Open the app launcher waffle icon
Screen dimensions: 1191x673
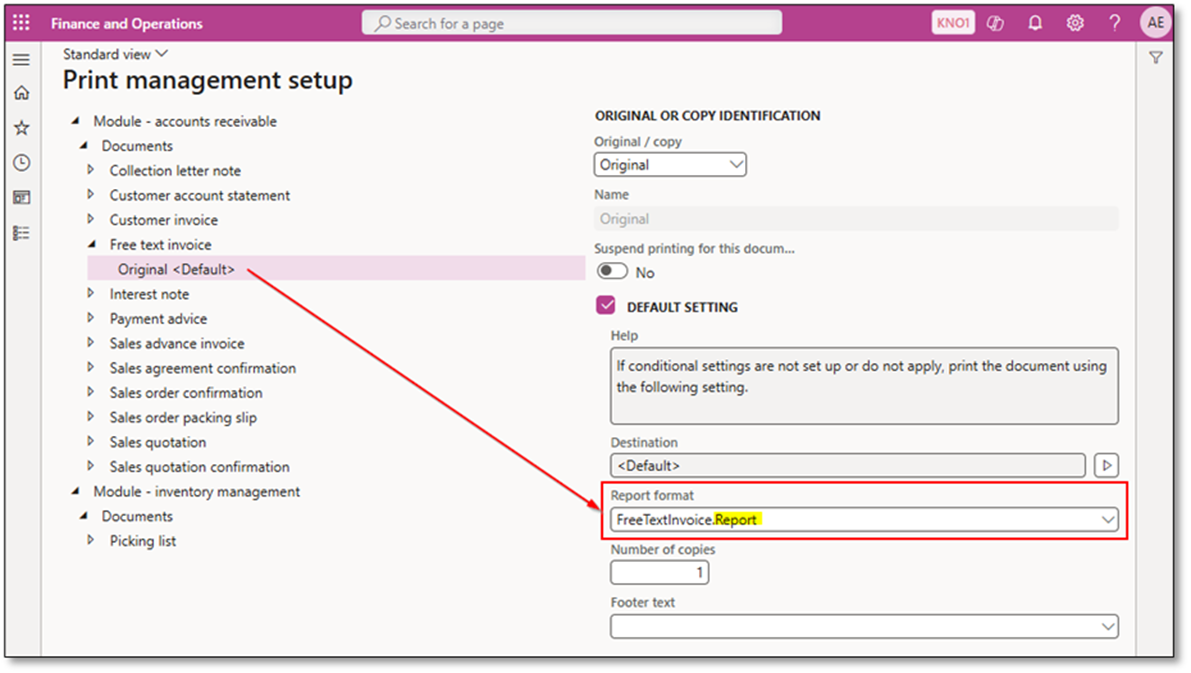click(x=21, y=23)
